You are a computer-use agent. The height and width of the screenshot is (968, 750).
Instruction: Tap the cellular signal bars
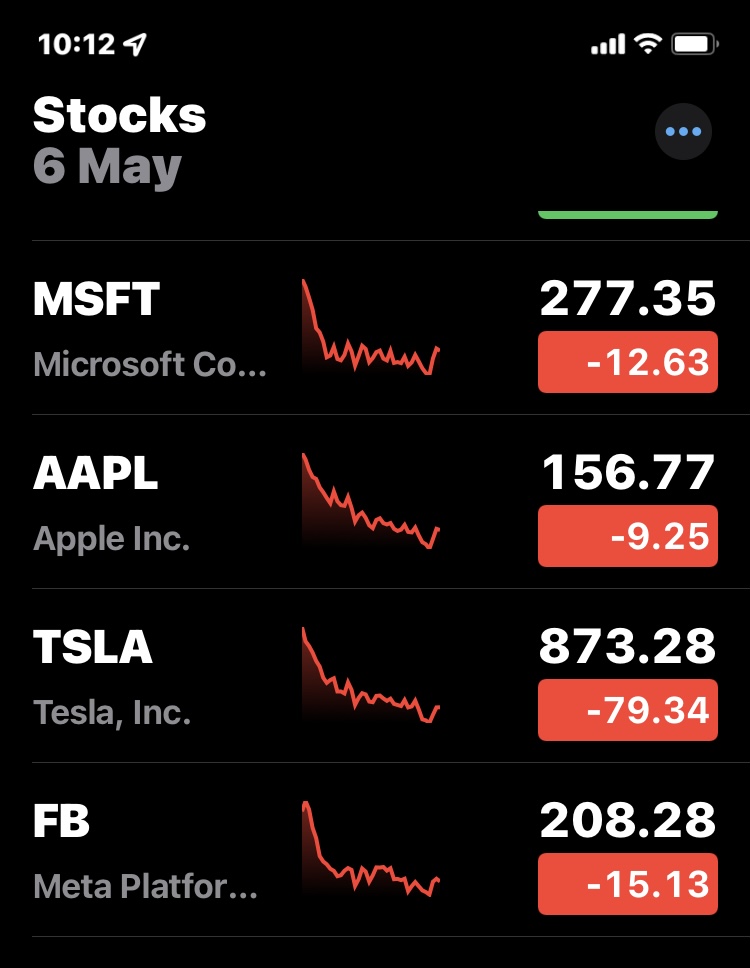[x=608, y=45]
